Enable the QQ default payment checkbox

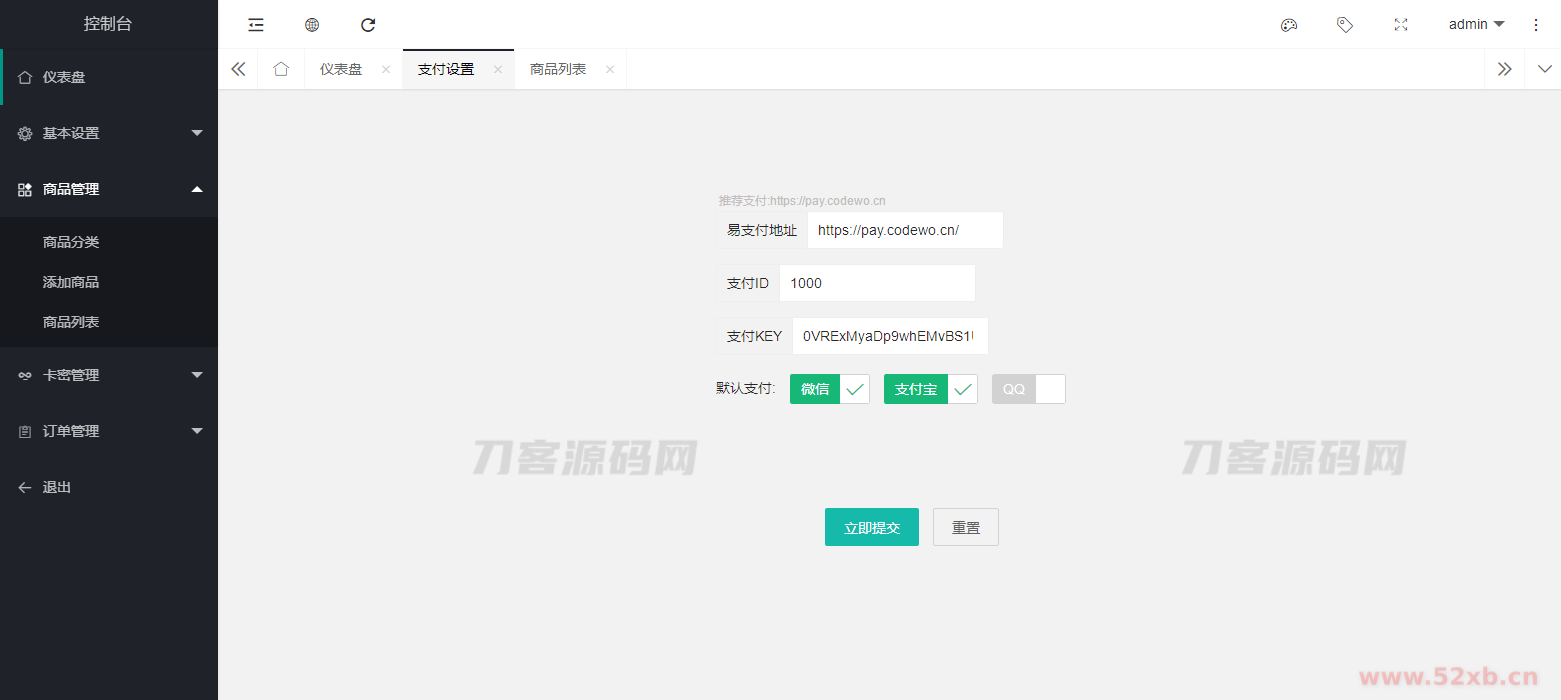[1028, 389]
